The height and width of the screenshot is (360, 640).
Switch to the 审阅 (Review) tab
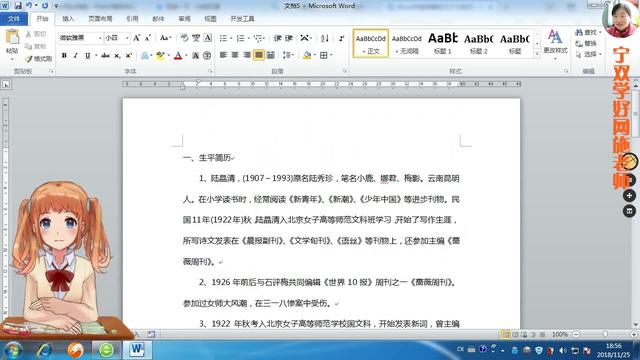pos(184,19)
